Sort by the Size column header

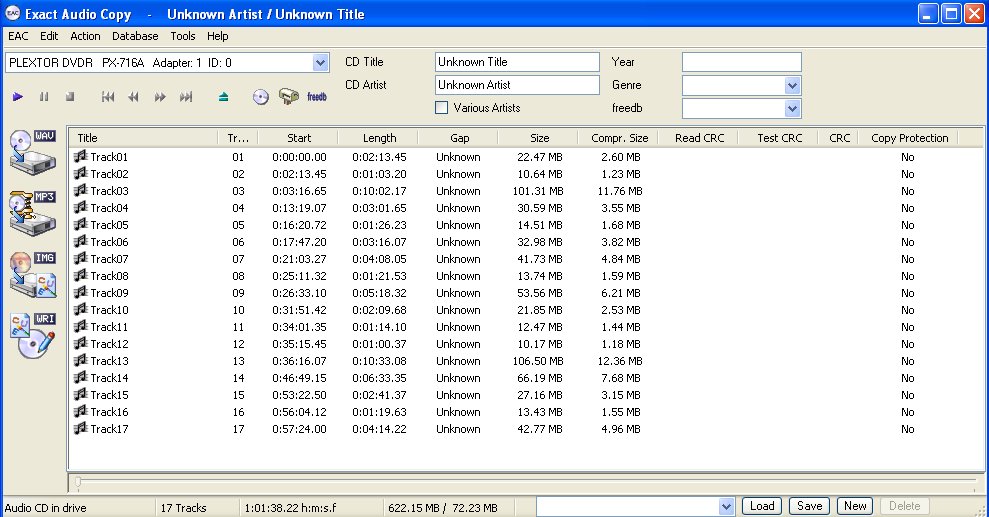pyautogui.click(x=539, y=138)
